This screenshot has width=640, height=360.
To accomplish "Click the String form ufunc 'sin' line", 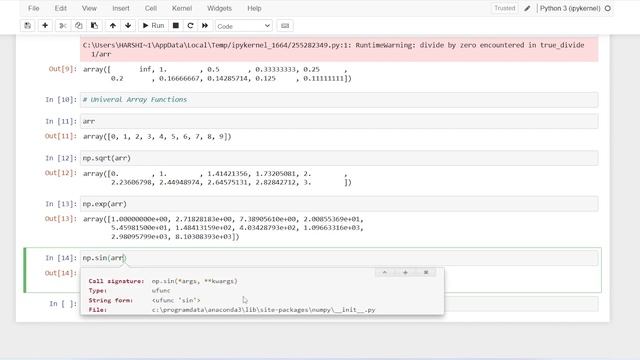I will point(144,300).
